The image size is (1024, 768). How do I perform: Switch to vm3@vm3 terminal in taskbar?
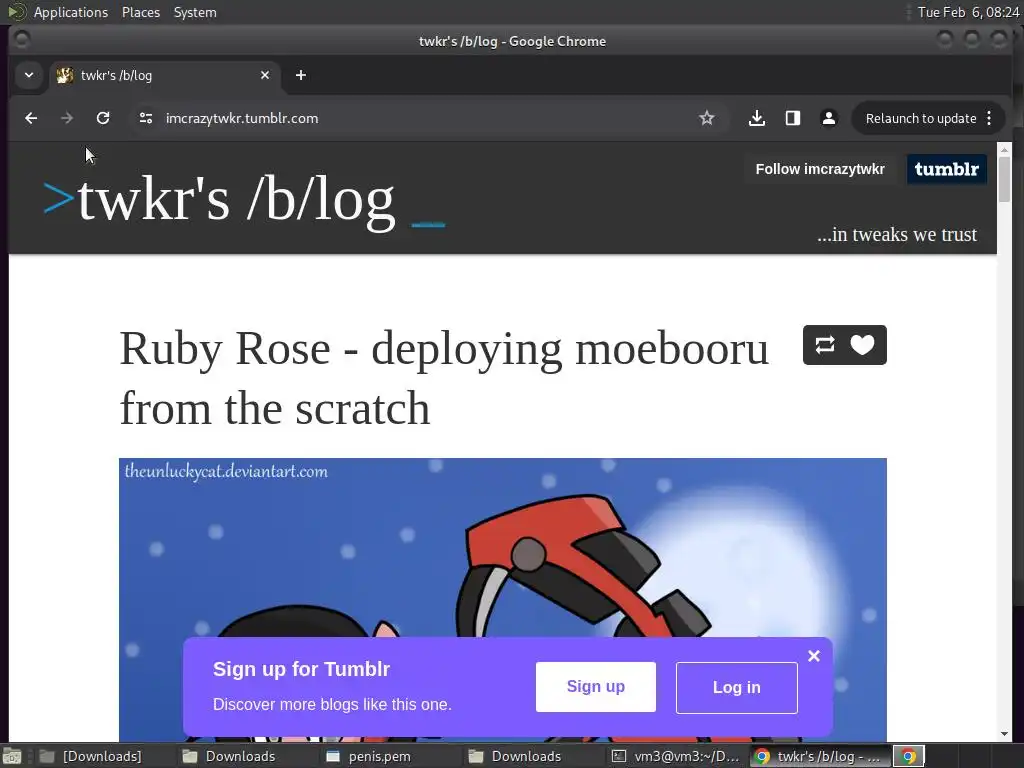click(676, 756)
